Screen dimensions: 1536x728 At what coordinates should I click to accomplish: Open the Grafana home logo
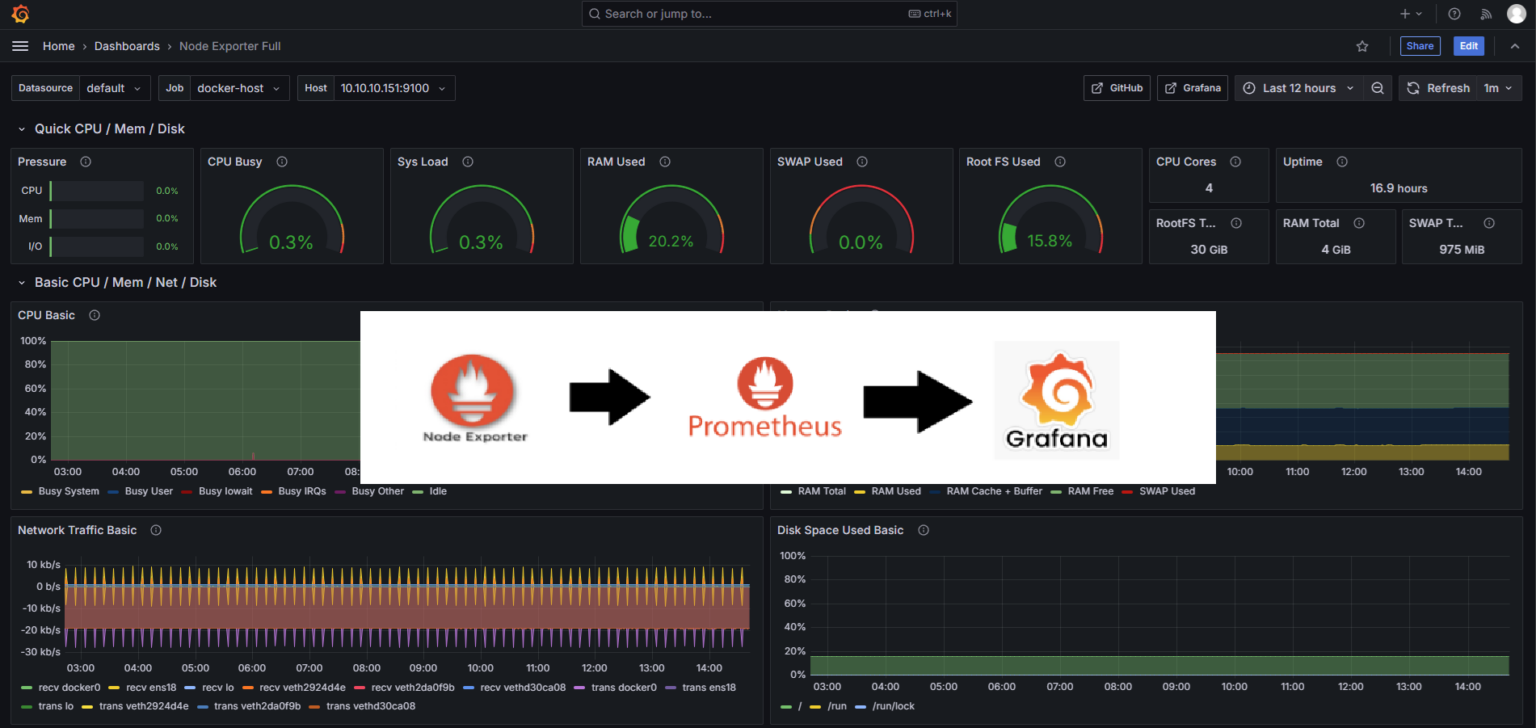click(x=20, y=13)
